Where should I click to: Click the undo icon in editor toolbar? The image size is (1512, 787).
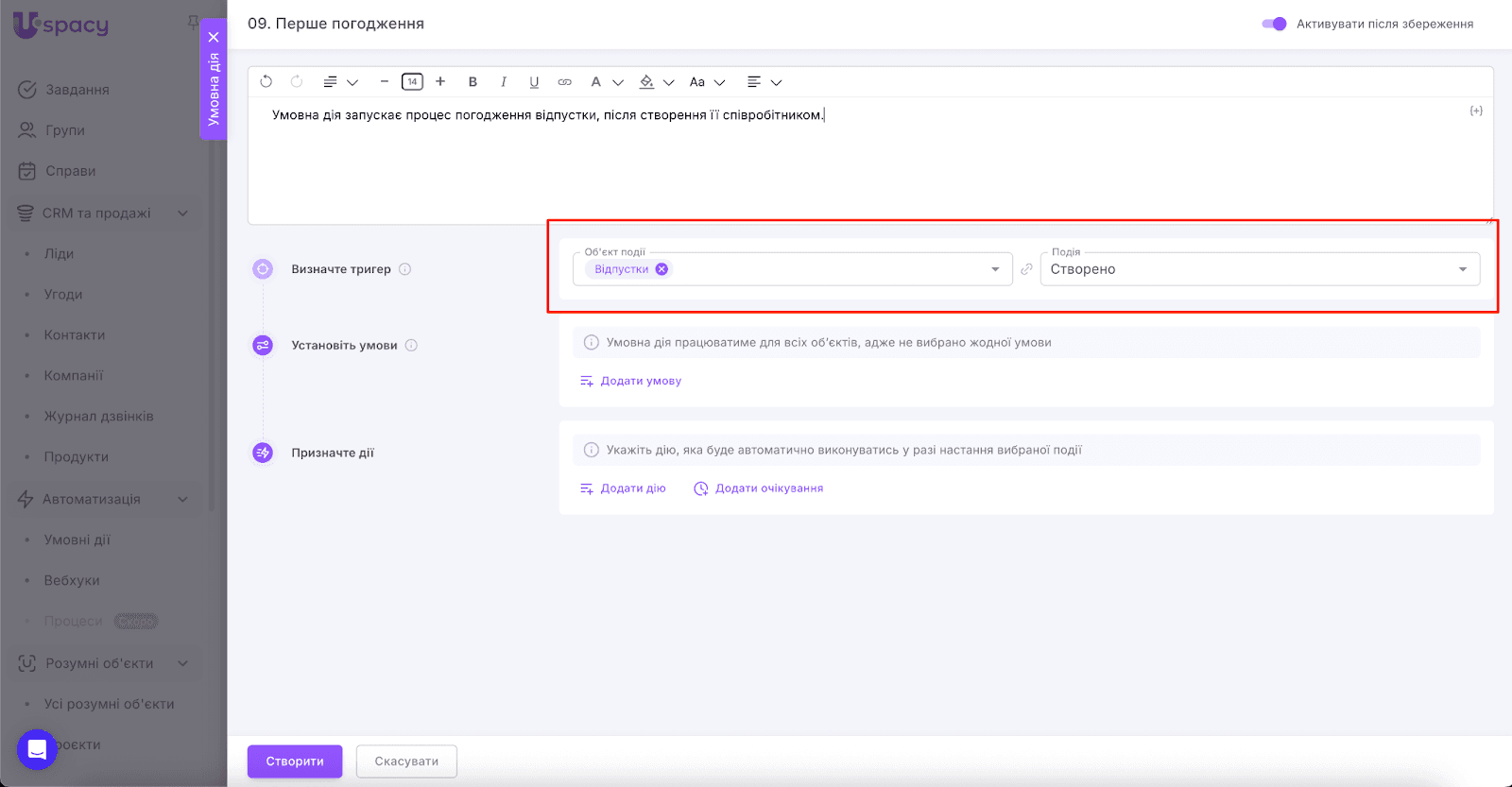[266, 82]
